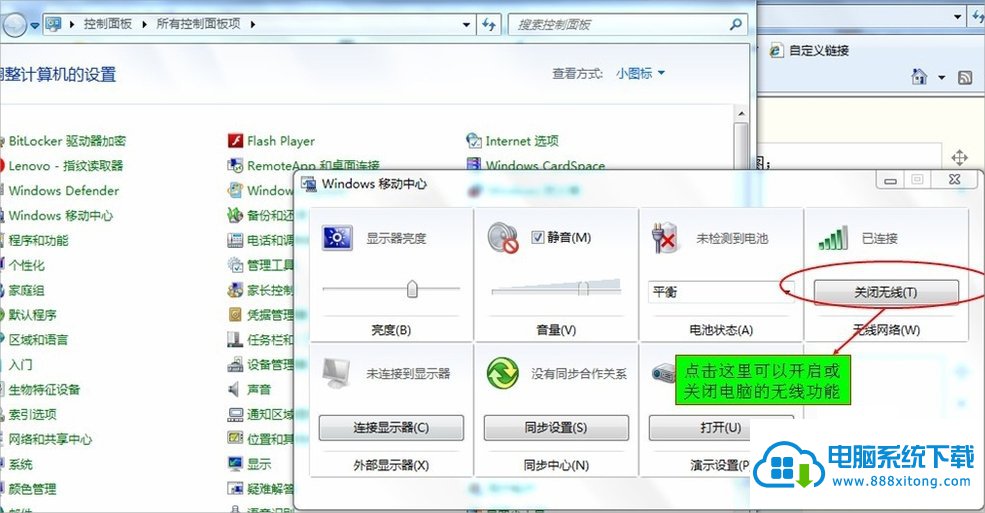Image resolution: width=985 pixels, height=513 pixels.
Task: Click the RSS feed icon in browser window
Action: [965, 78]
